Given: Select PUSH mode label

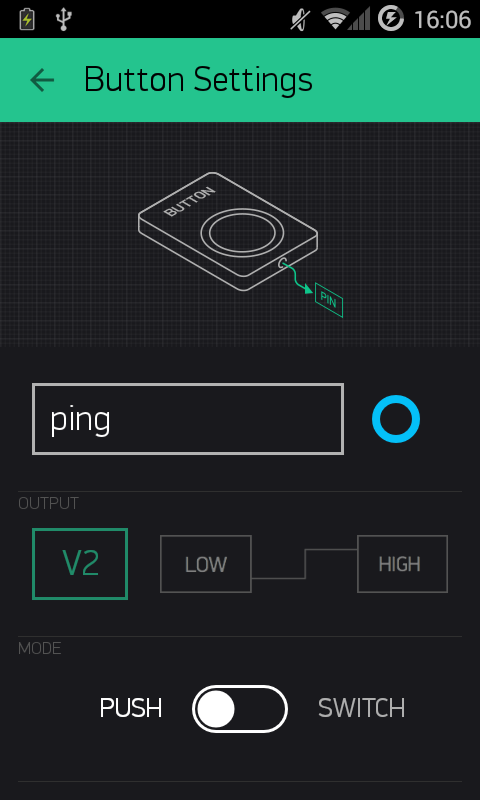Looking at the screenshot, I should pos(131,708).
